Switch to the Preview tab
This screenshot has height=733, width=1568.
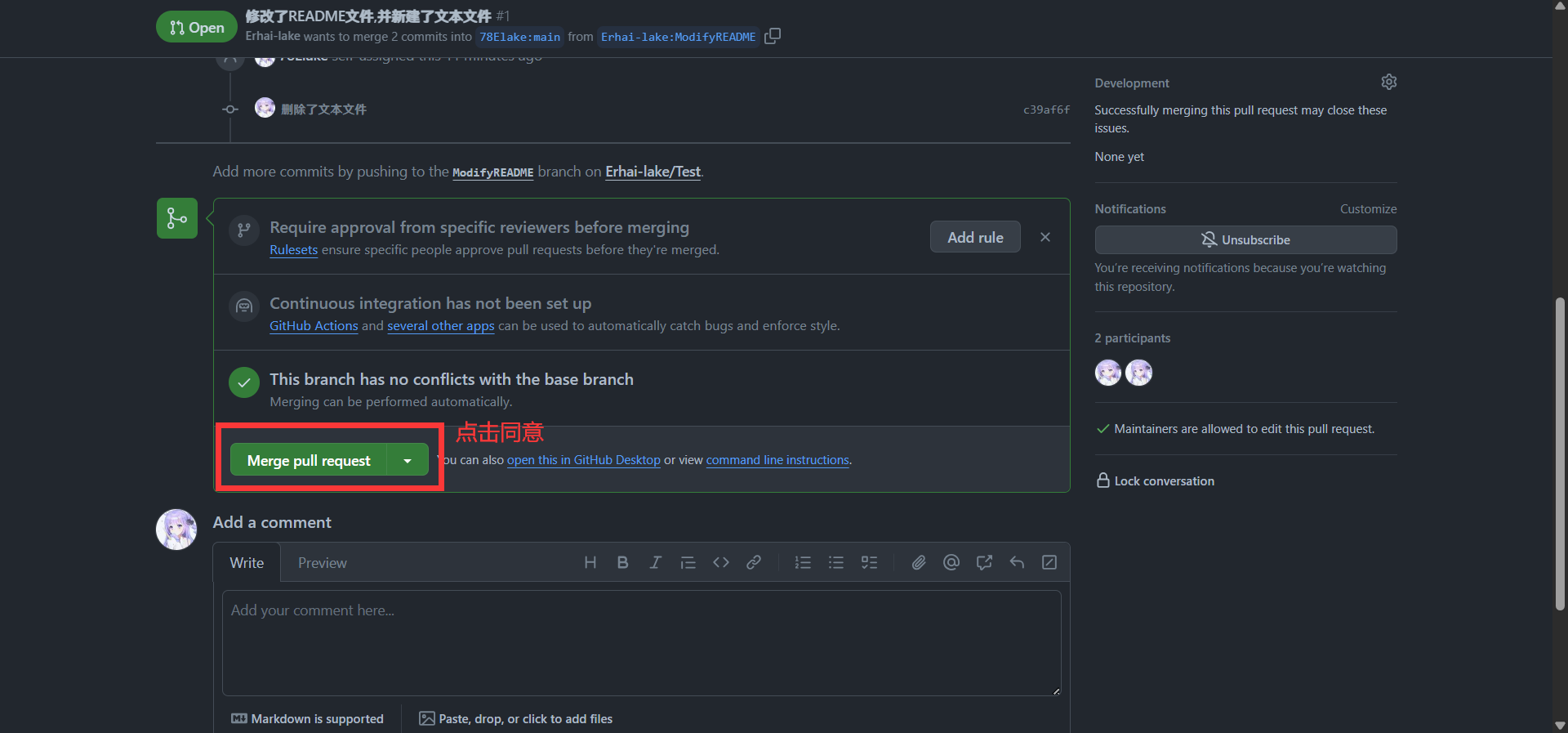(322, 563)
